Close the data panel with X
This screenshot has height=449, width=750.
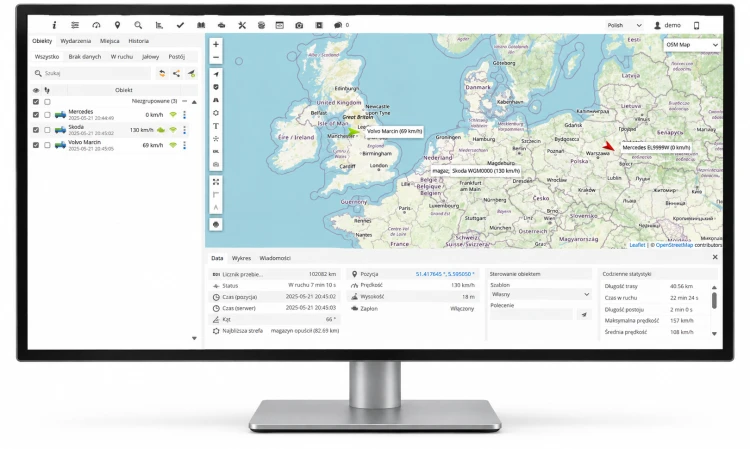[715, 257]
